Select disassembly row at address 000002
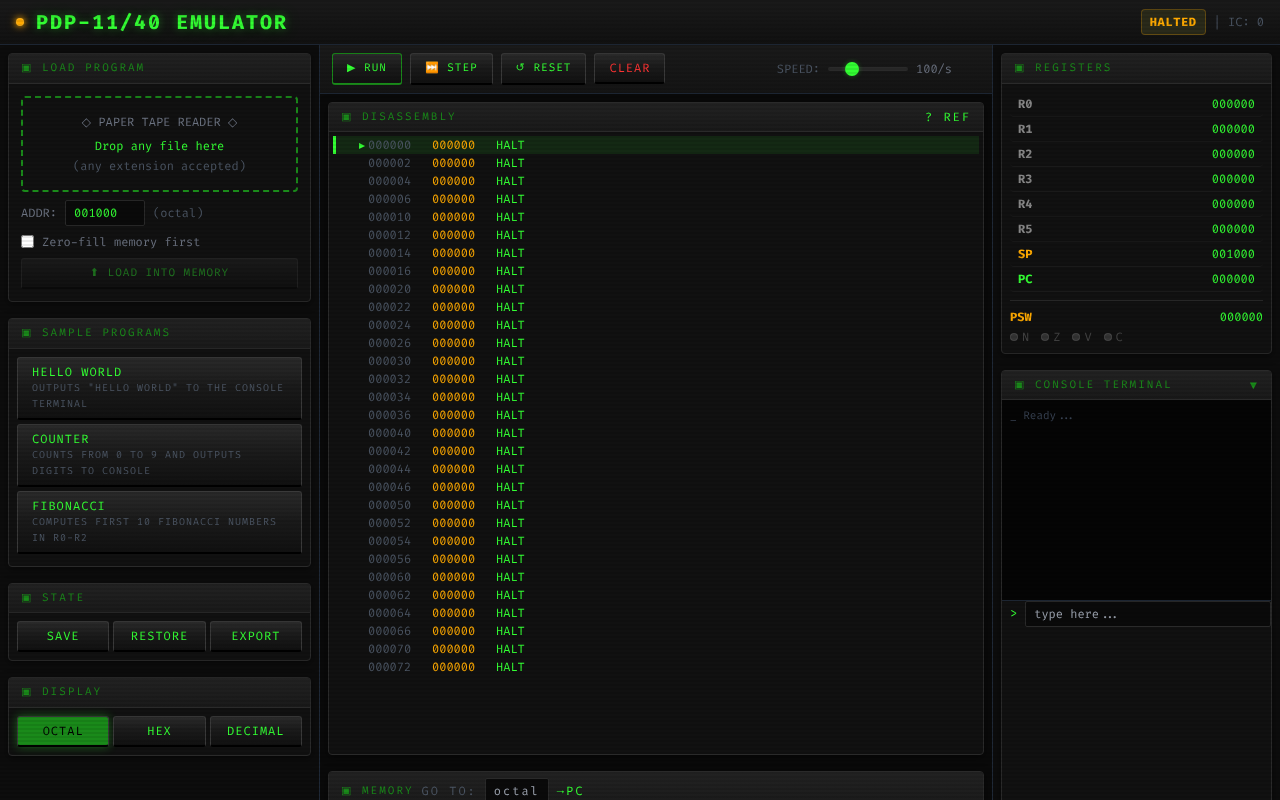The width and height of the screenshot is (1280, 800). pyautogui.click(x=656, y=163)
